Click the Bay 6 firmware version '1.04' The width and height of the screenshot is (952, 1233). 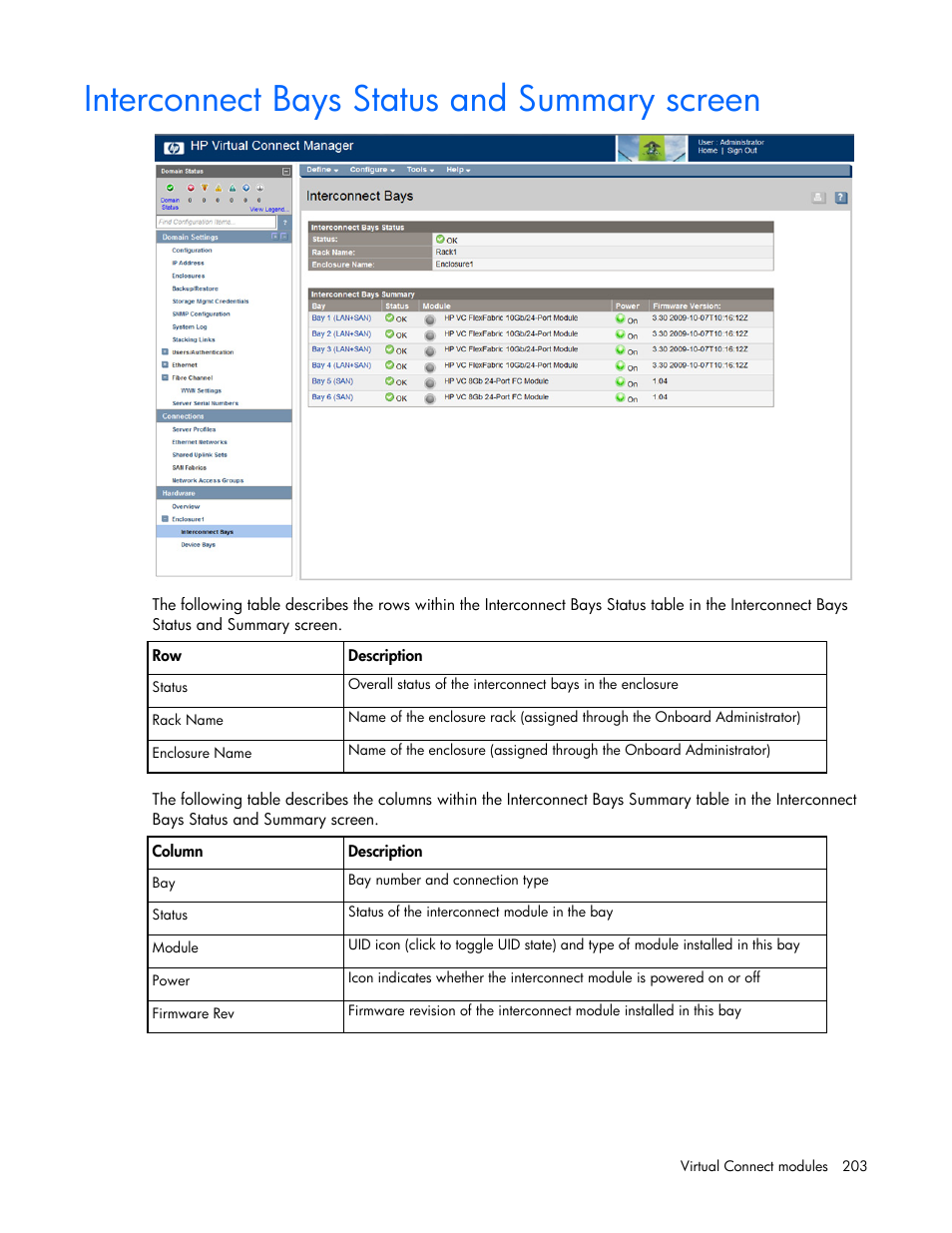click(x=660, y=397)
